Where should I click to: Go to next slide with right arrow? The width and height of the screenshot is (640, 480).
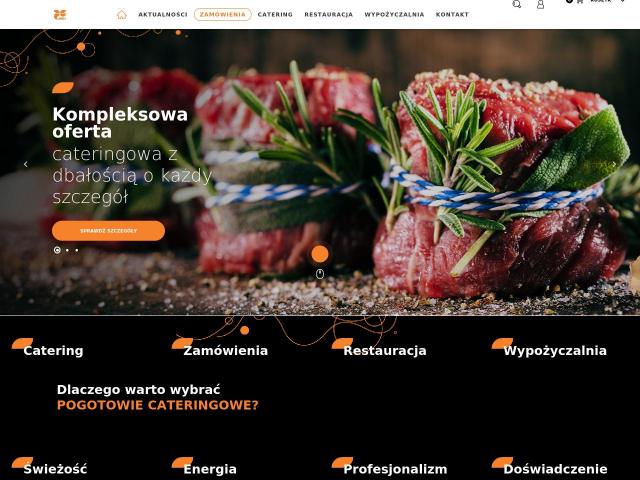[614, 164]
